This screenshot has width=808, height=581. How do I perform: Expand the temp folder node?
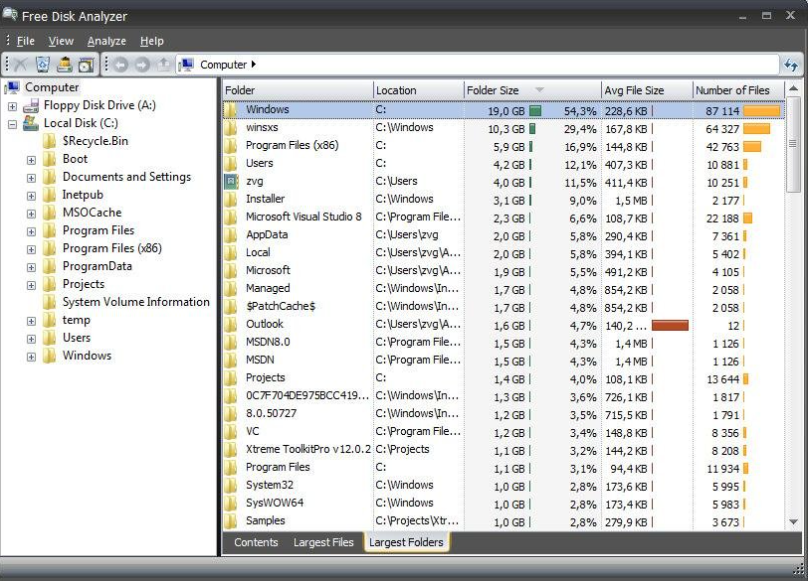[31, 321]
